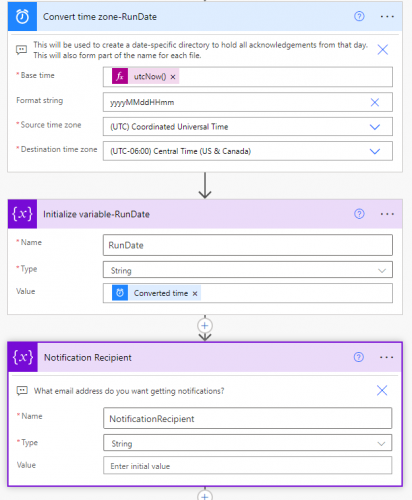Open help for Convert time zone-RunDate

pos(359,16)
